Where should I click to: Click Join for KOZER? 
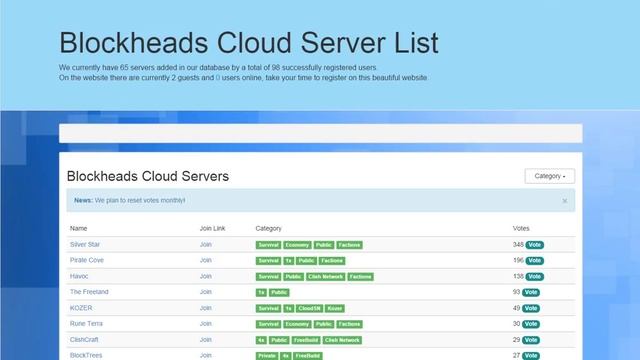206,308
